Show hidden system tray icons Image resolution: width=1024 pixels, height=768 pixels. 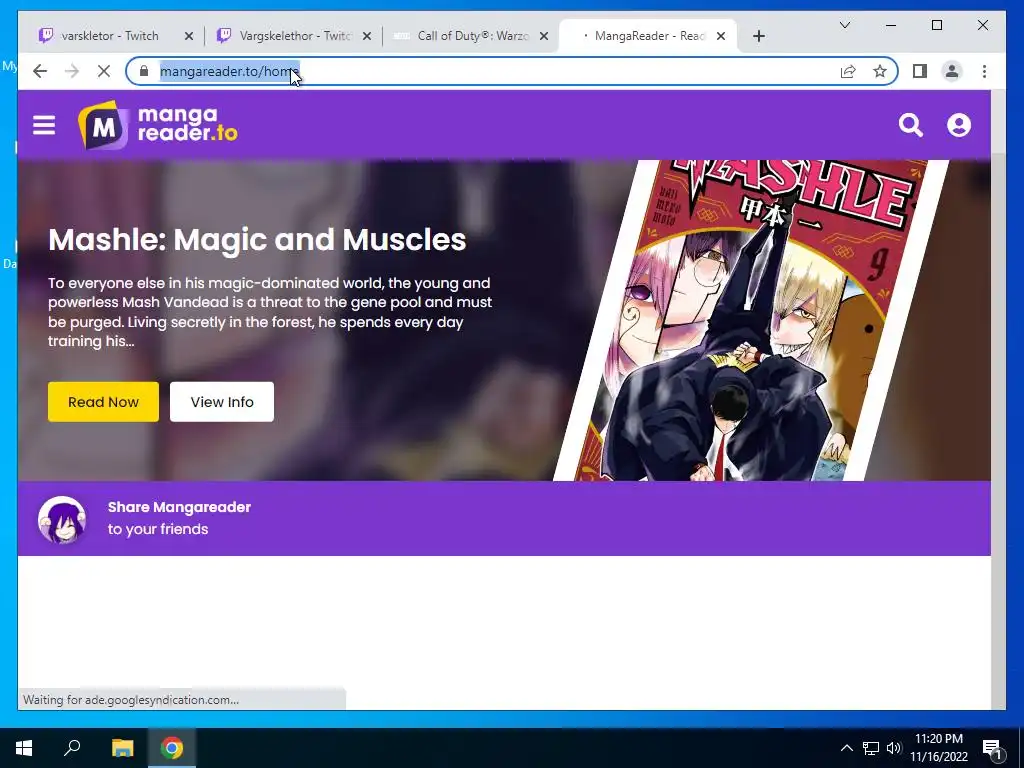click(846, 748)
